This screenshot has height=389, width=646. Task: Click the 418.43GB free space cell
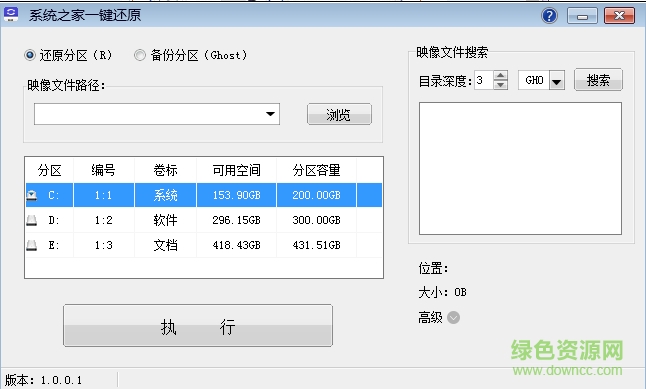click(236, 246)
